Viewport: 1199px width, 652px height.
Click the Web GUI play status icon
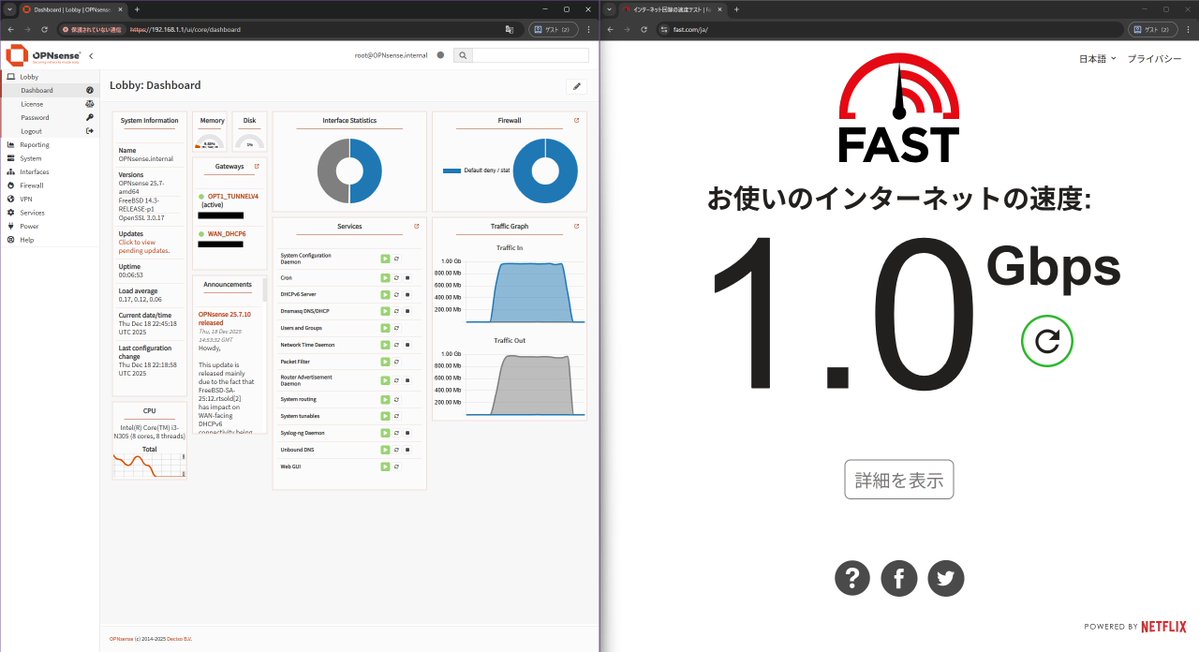[x=385, y=466]
